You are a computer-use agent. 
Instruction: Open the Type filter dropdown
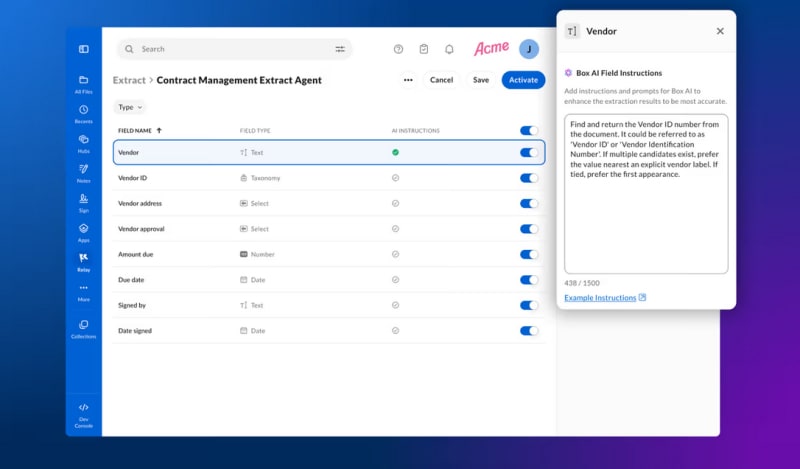(130, 107)
